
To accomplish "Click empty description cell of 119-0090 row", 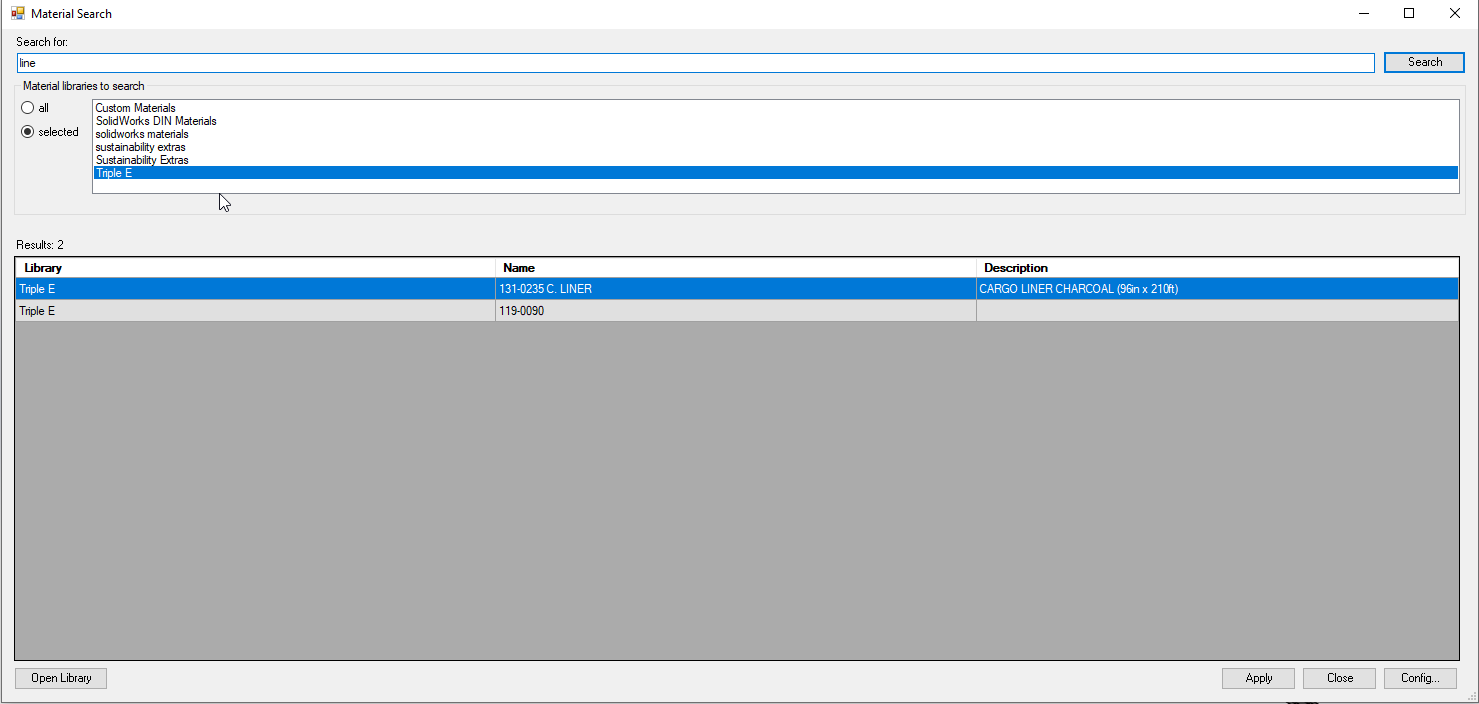I will (1217, 311).
